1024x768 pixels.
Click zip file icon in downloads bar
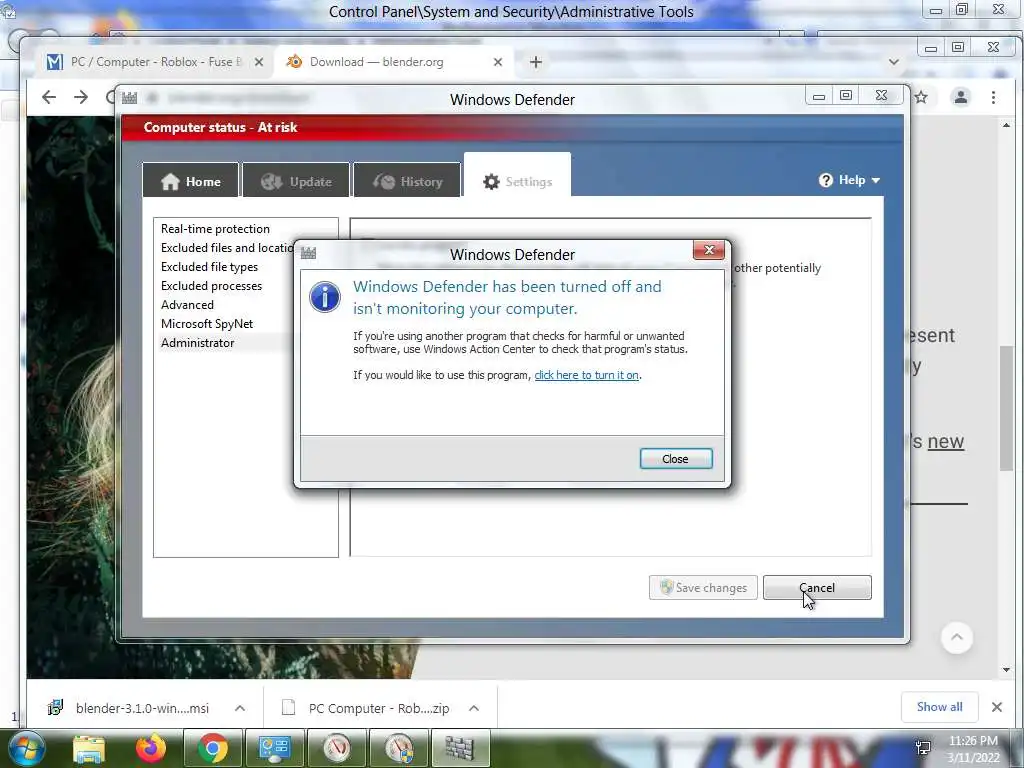pyautogui.click(x=288, y=707)
